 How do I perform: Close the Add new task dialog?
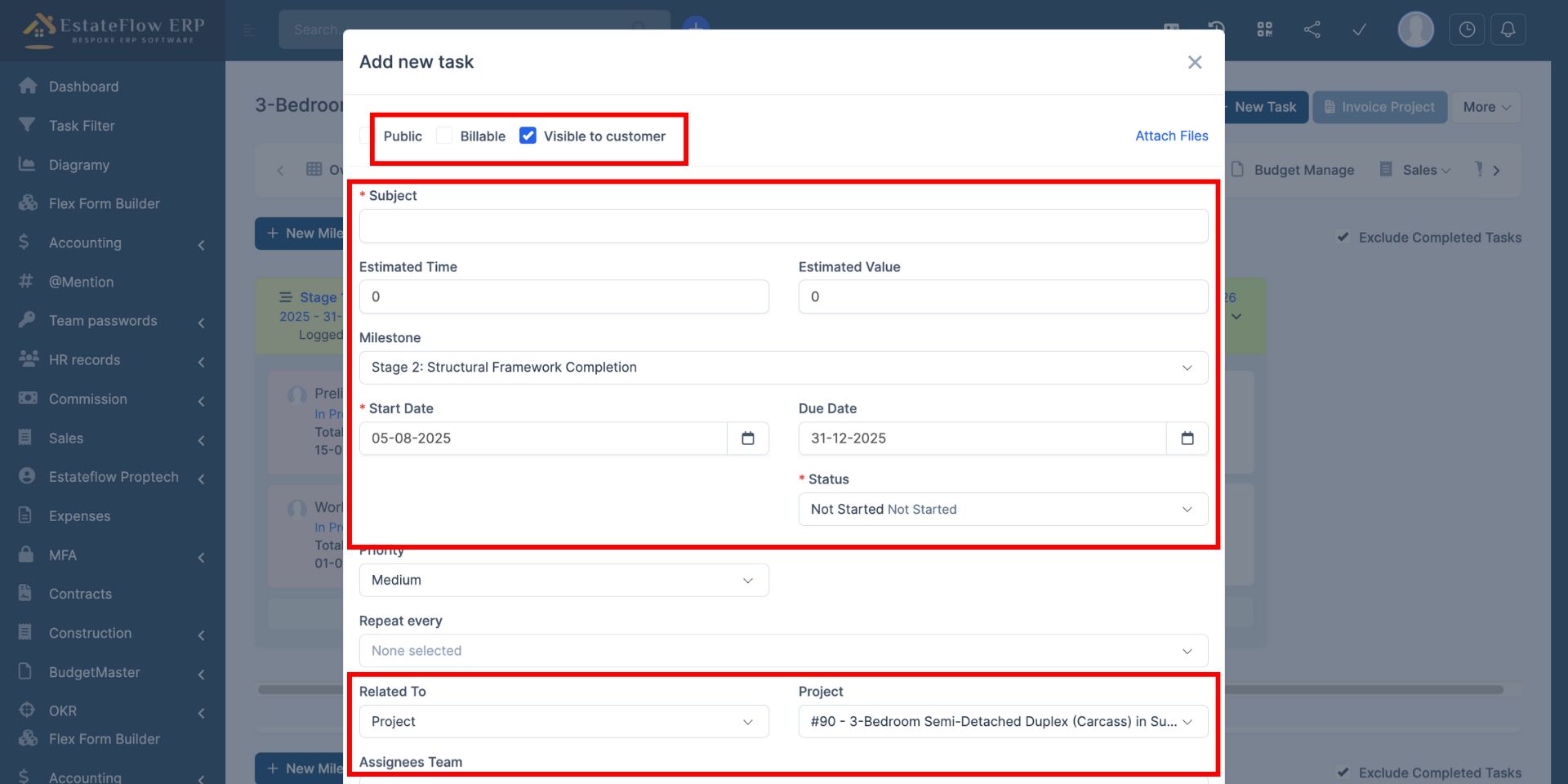1194,62
